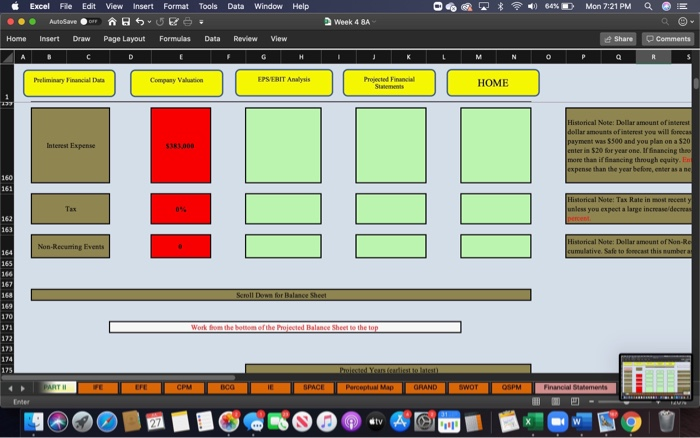Image resolution: width=700 pixels, height=438 pixels.
Task: Open the Perceptual Map sheet tab
Action: [370, 388]
